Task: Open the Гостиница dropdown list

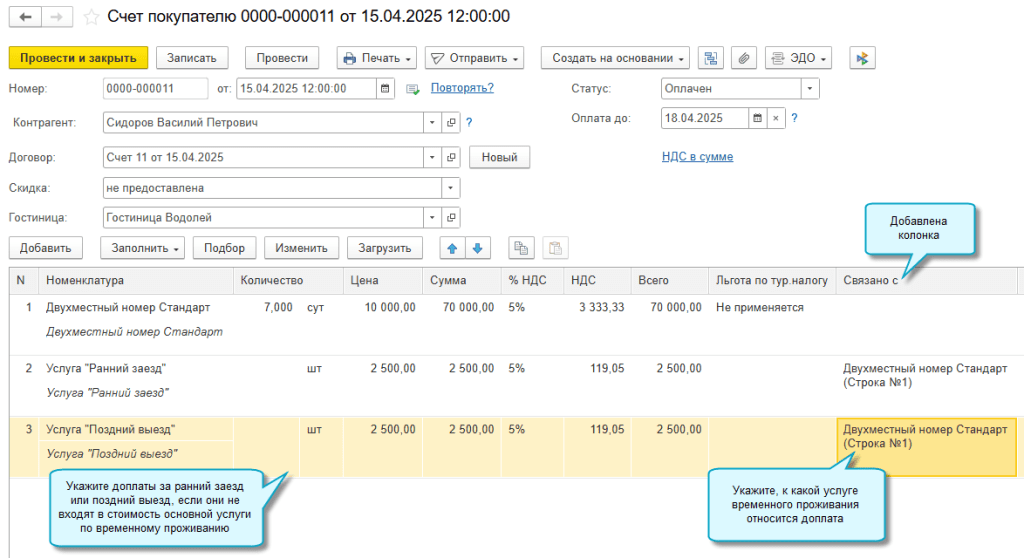Action: pos(433,218)
